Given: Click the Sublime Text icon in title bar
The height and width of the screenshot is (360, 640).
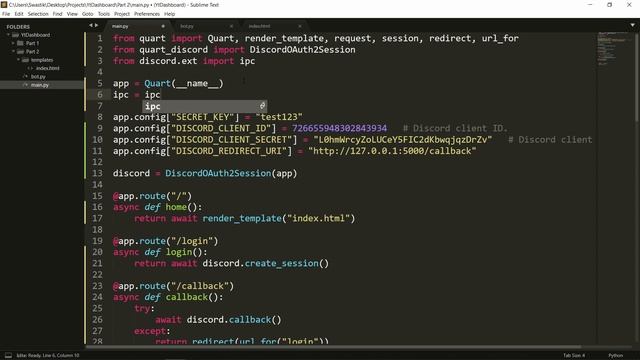Looking at the screenshot, I should (4, 4).
